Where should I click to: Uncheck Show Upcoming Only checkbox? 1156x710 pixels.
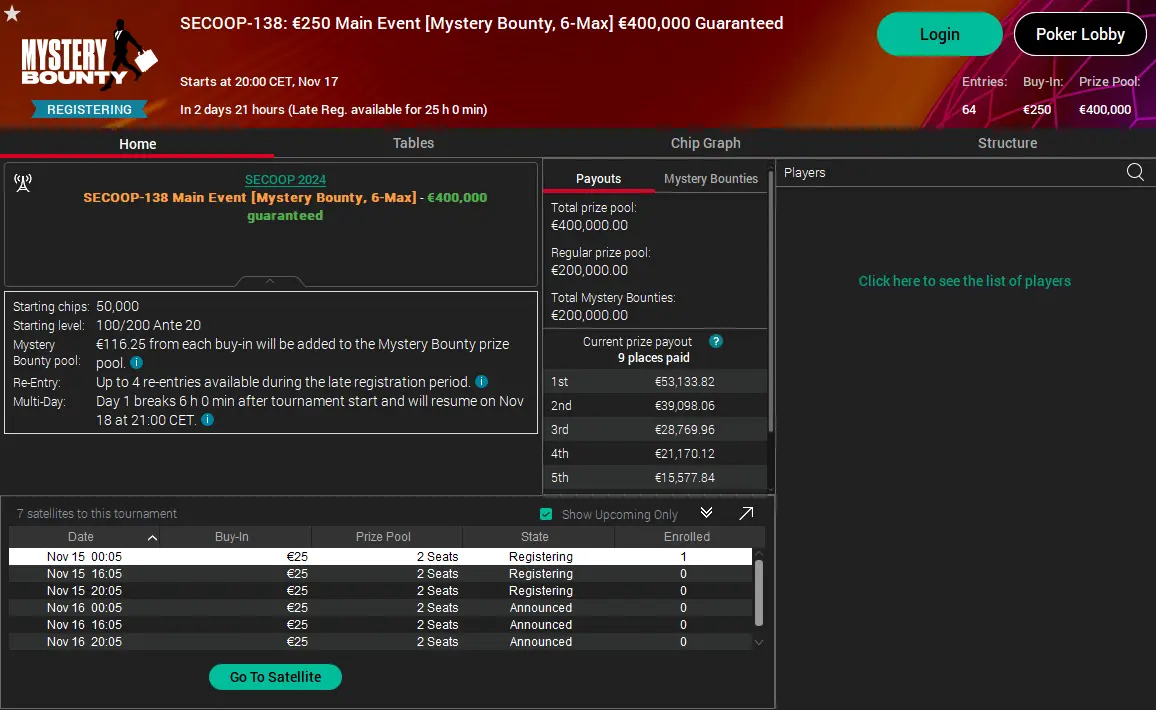point(546,514)
